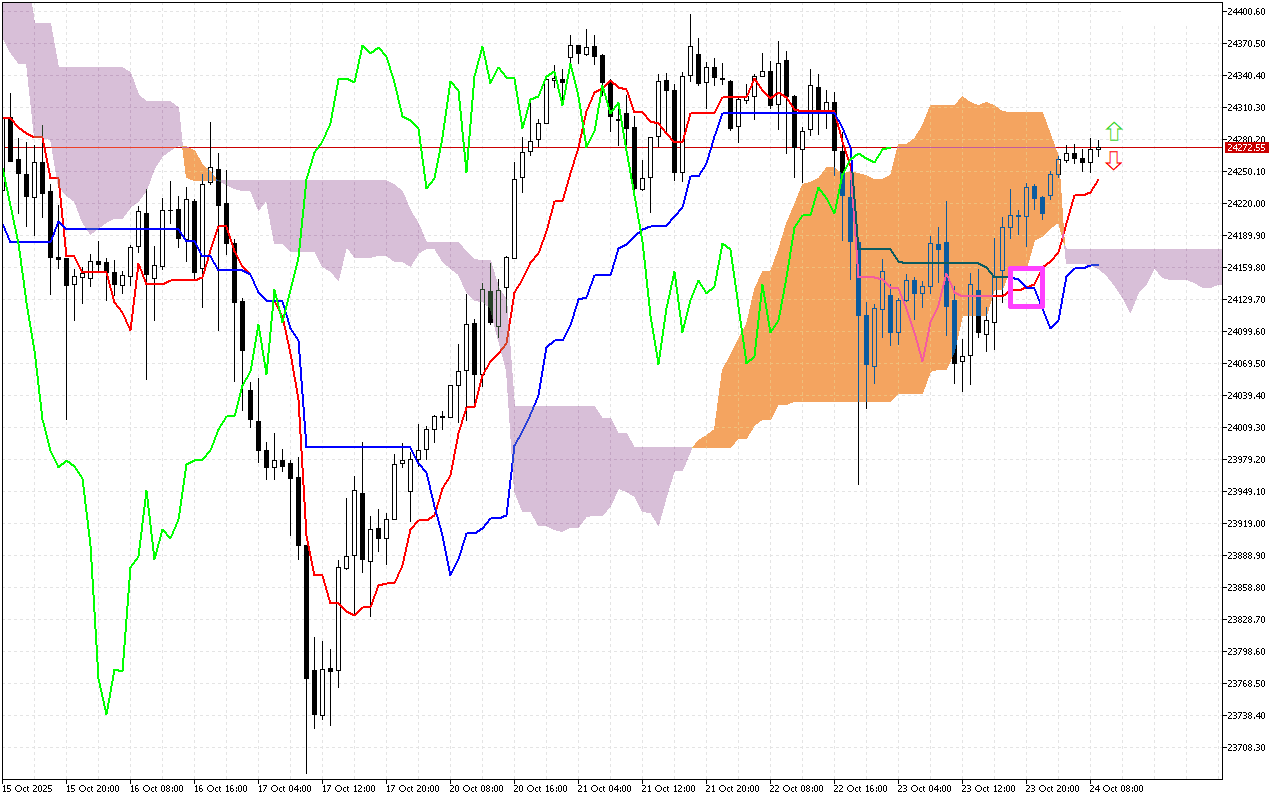Click the 24 Oct 08:00 time label
Viewport: 1280px width, 800px height.
[1116, 789]
